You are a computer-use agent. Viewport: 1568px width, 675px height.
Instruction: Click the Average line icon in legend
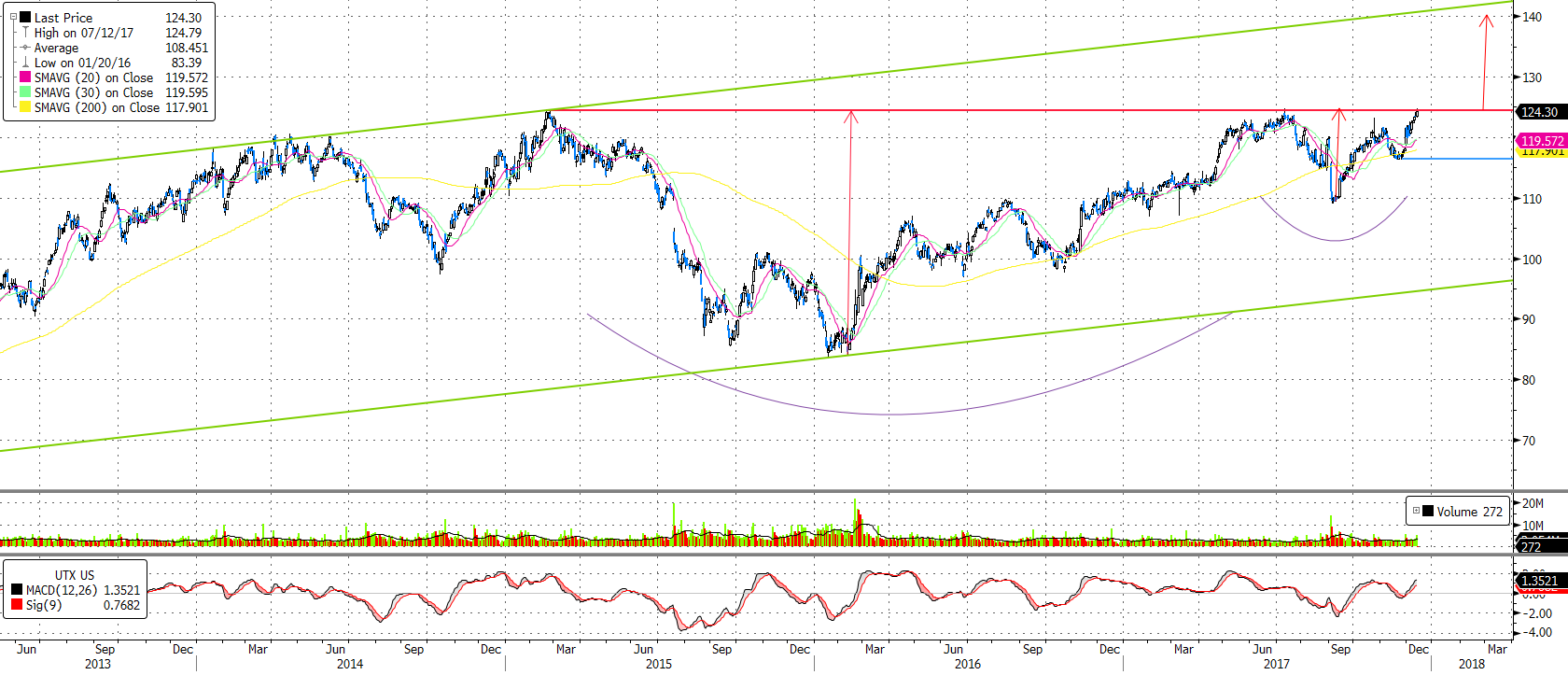tap(25, 47)
